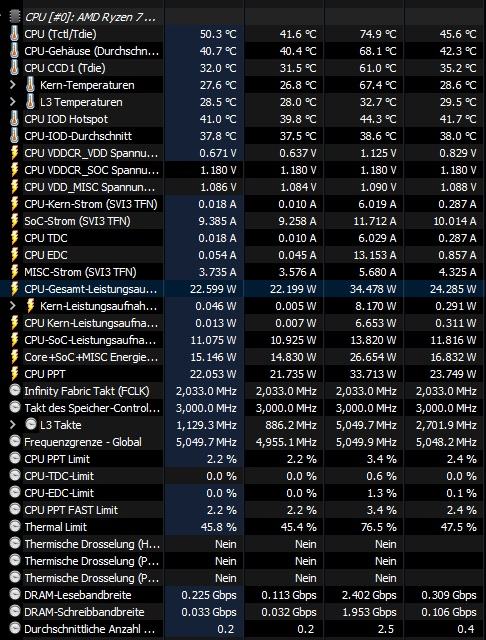Click lightning icon beside CPU TDC
The image size is (486, 640).
click(14, 238)
